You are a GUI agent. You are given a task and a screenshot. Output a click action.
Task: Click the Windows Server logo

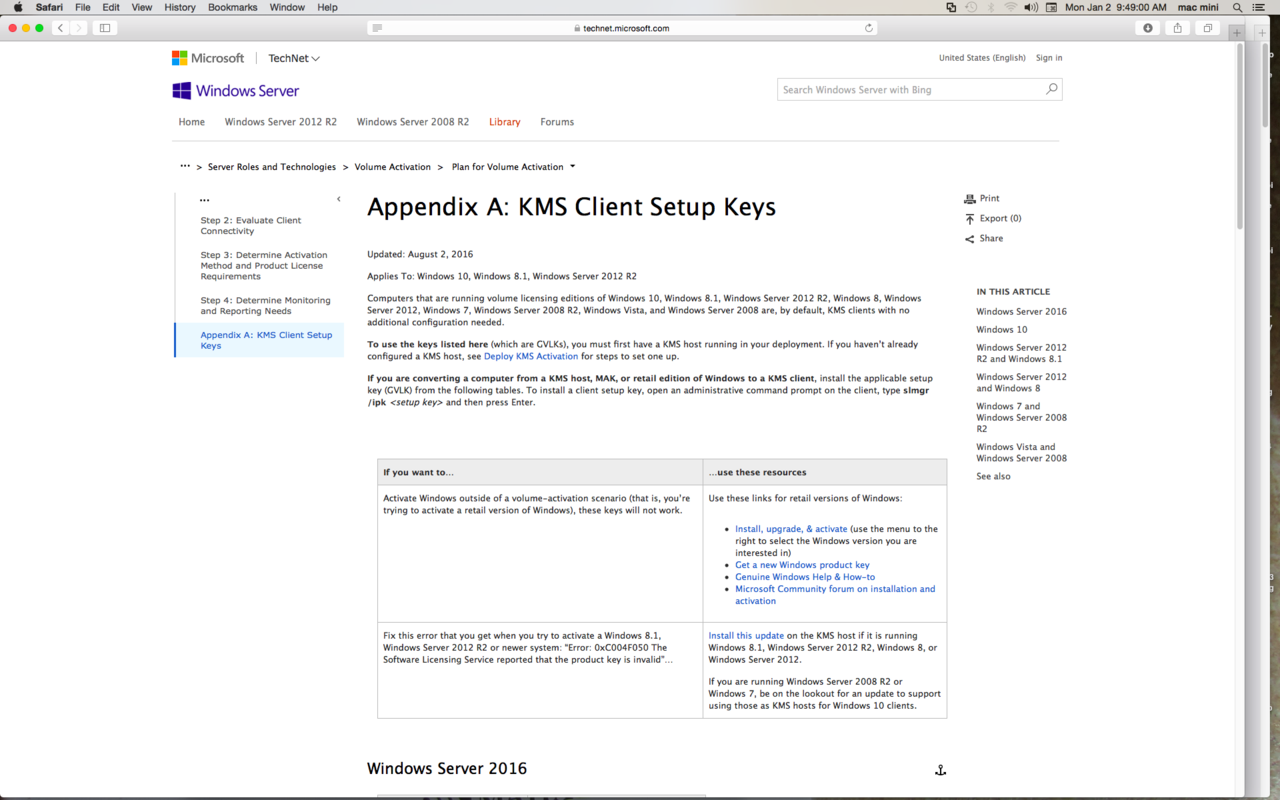coord(236,91)
